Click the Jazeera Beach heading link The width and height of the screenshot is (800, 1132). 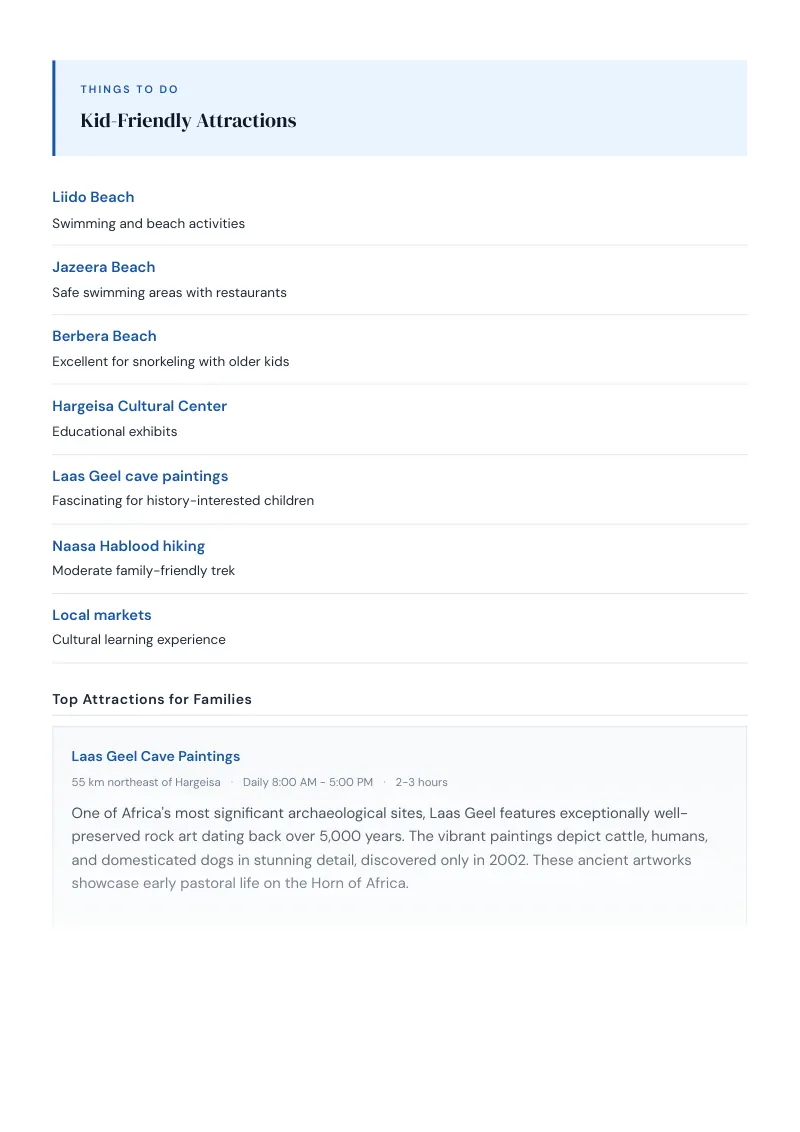pos(103,267)
